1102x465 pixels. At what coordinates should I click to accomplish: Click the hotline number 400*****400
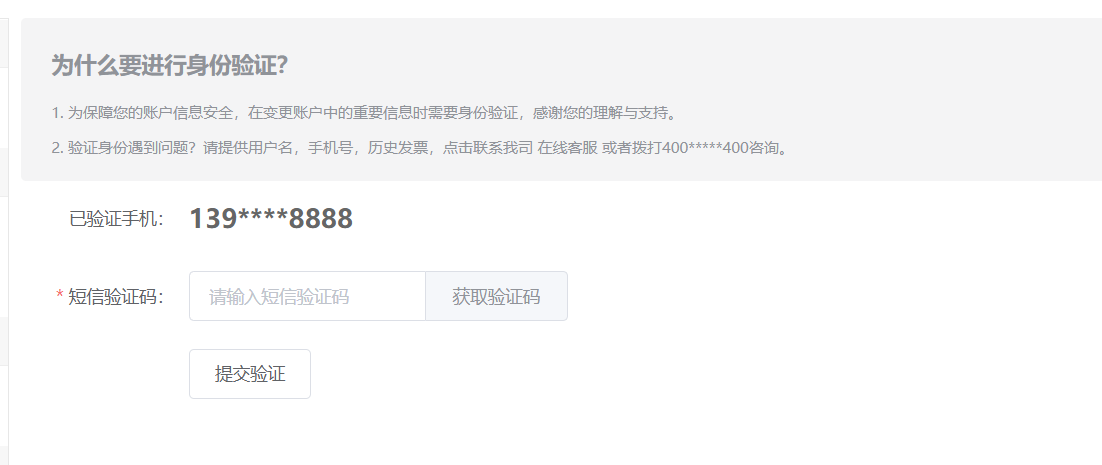705,149
